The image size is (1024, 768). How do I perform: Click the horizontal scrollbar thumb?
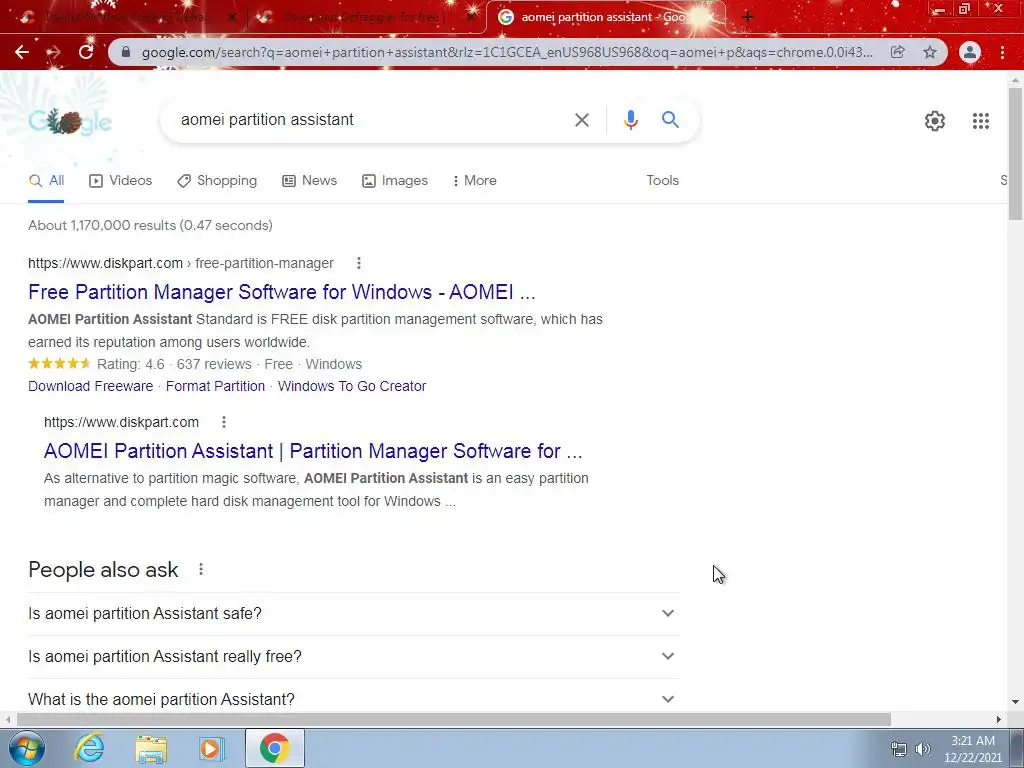point(453,719)
